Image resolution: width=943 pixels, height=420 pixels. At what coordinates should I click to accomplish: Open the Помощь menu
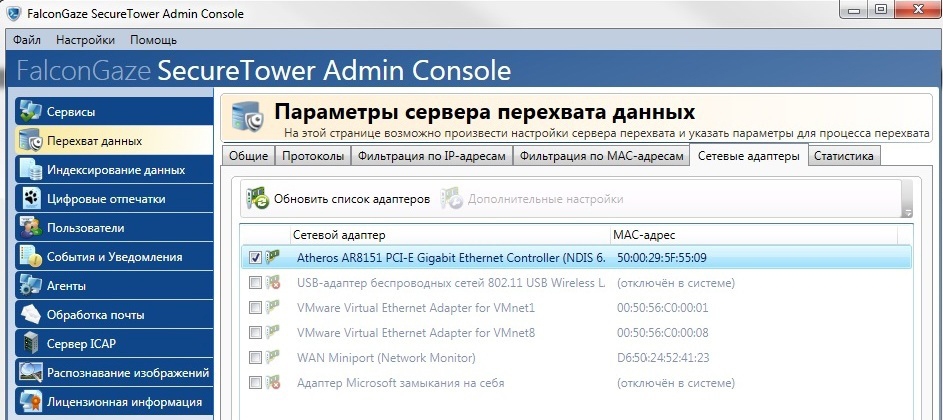[x=153, y=40]
